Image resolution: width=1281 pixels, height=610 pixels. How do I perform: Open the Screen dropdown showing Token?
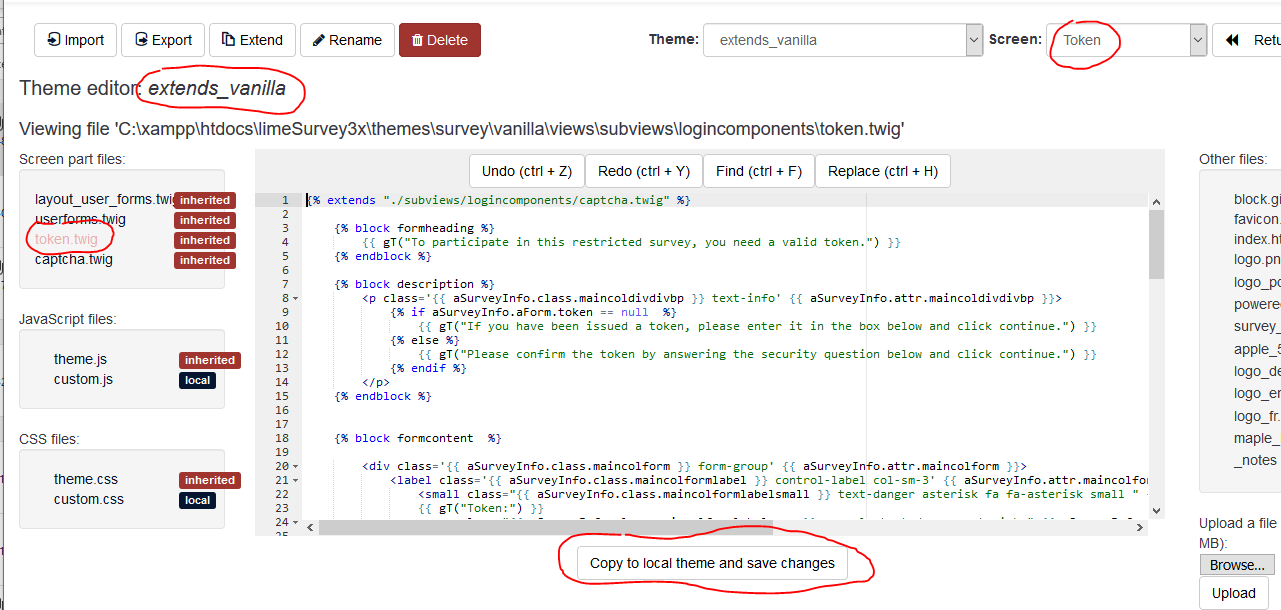pyautogui.click(x=1126, y=40)
